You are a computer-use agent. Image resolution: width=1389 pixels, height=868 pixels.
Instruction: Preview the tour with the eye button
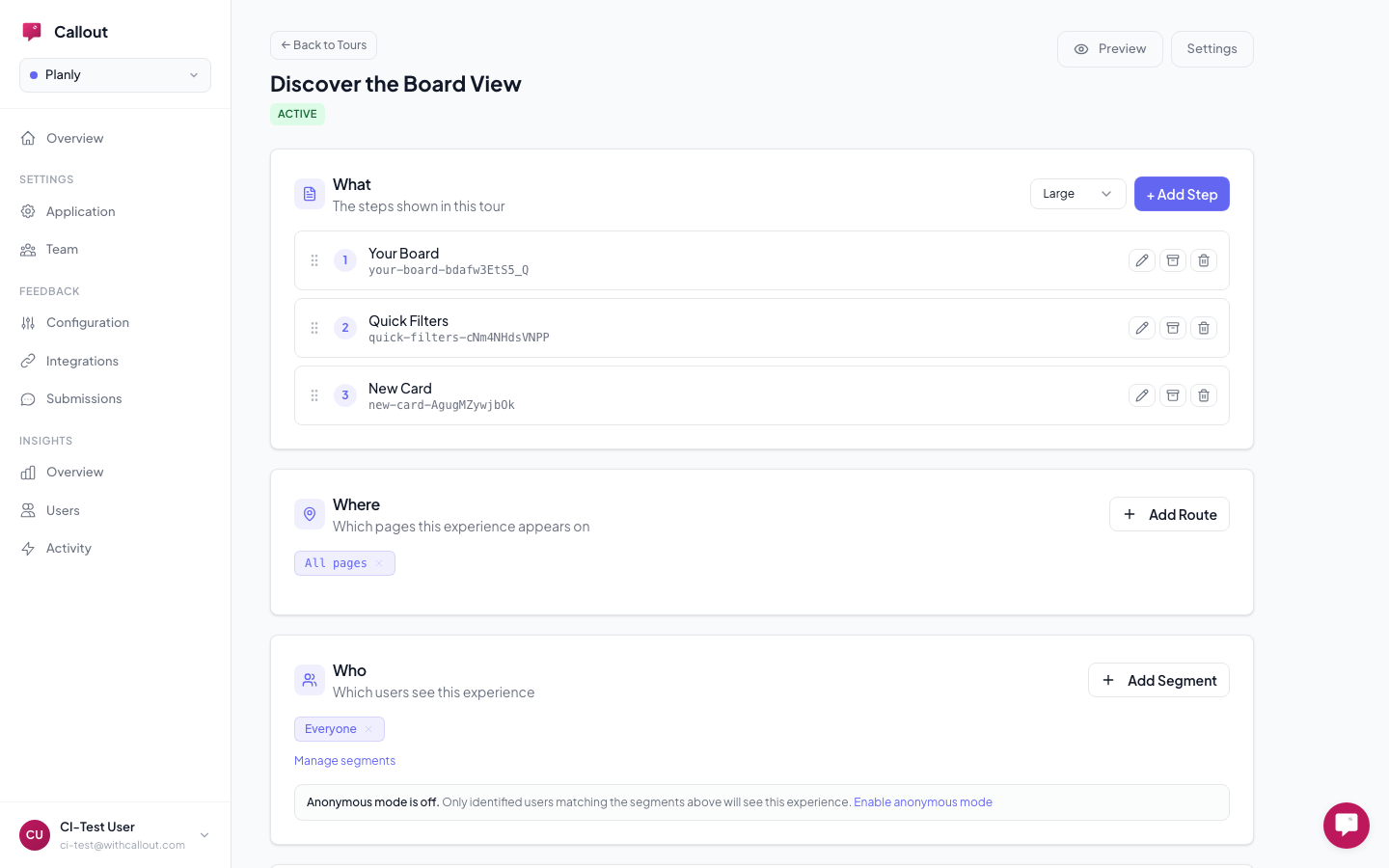tap(1109, 49)
